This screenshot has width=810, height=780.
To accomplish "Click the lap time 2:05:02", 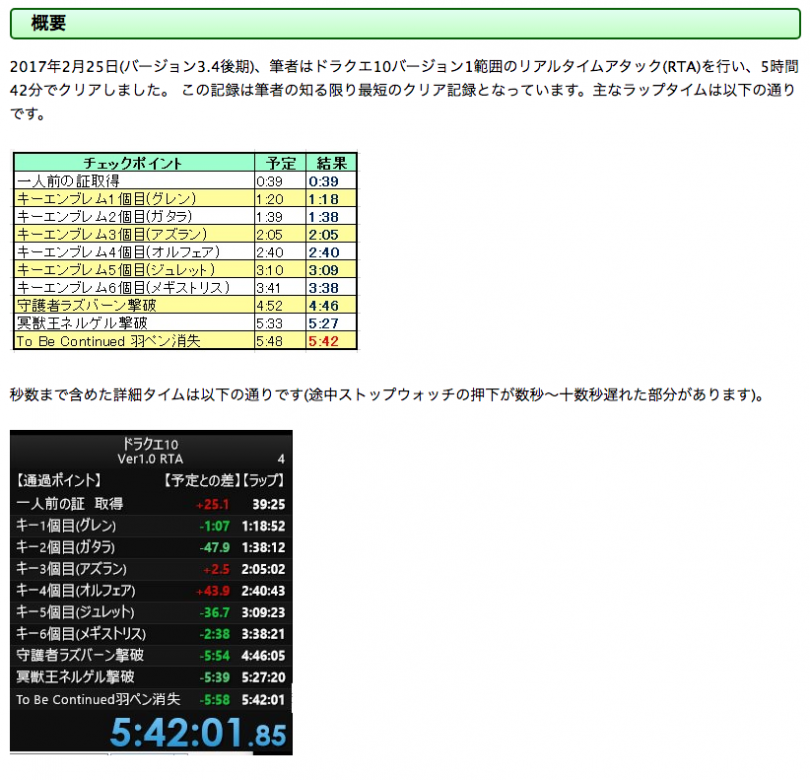I will pyautogui.click(x=263, y=569).
